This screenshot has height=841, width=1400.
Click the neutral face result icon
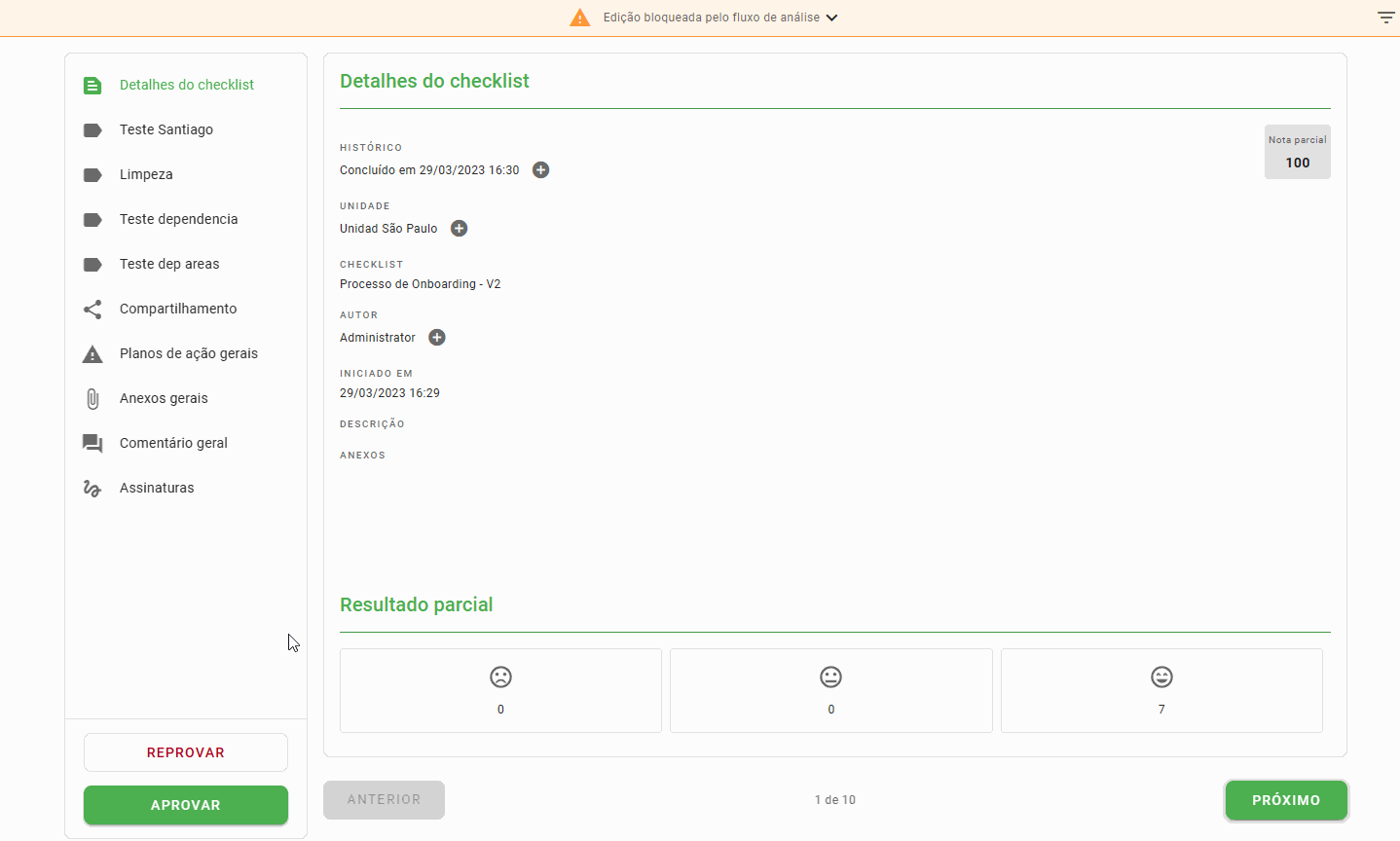click(x=830, y=676)
